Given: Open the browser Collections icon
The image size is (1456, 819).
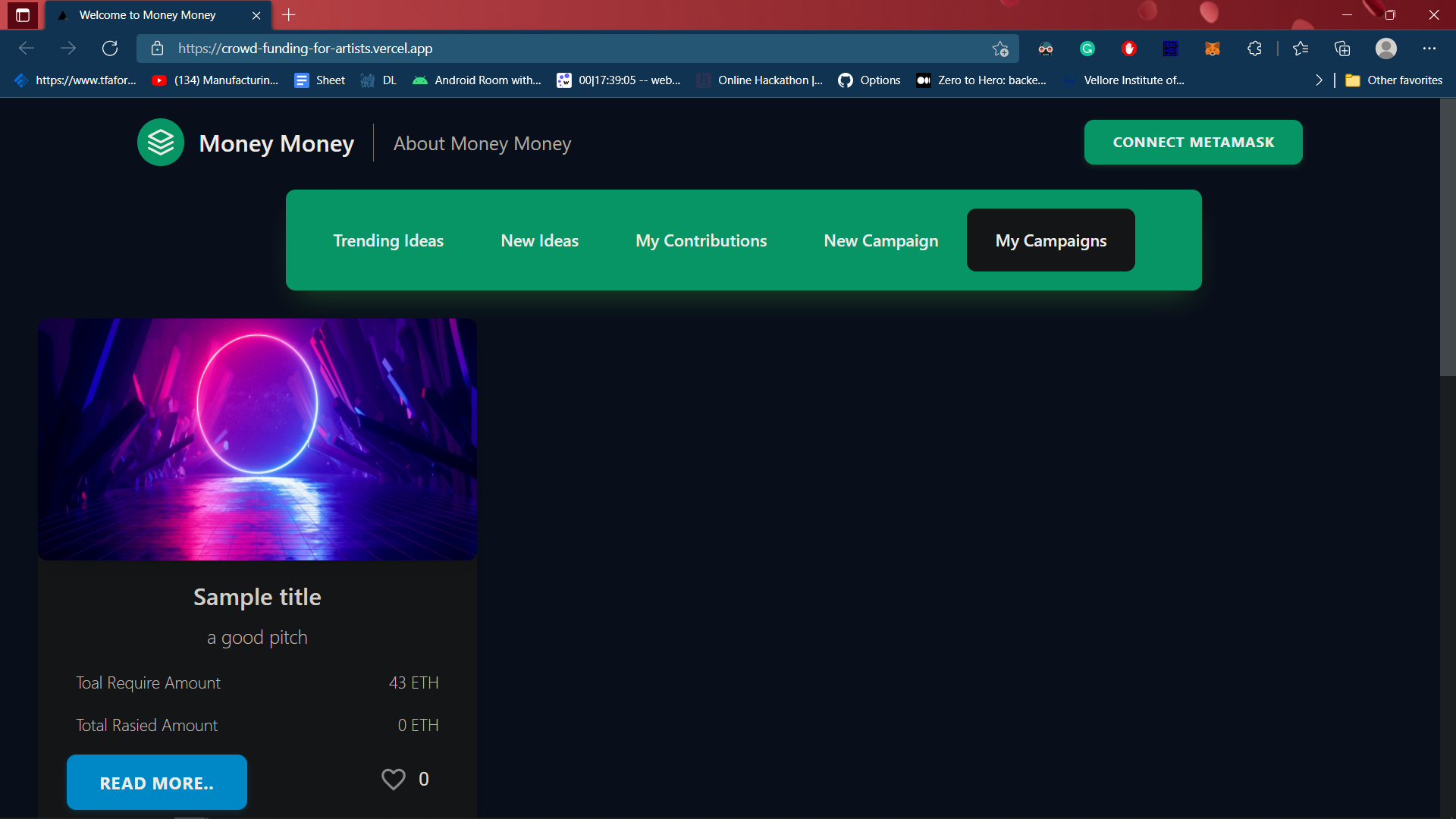Looking at the screenshot, I should click(x=1342, y=49).
